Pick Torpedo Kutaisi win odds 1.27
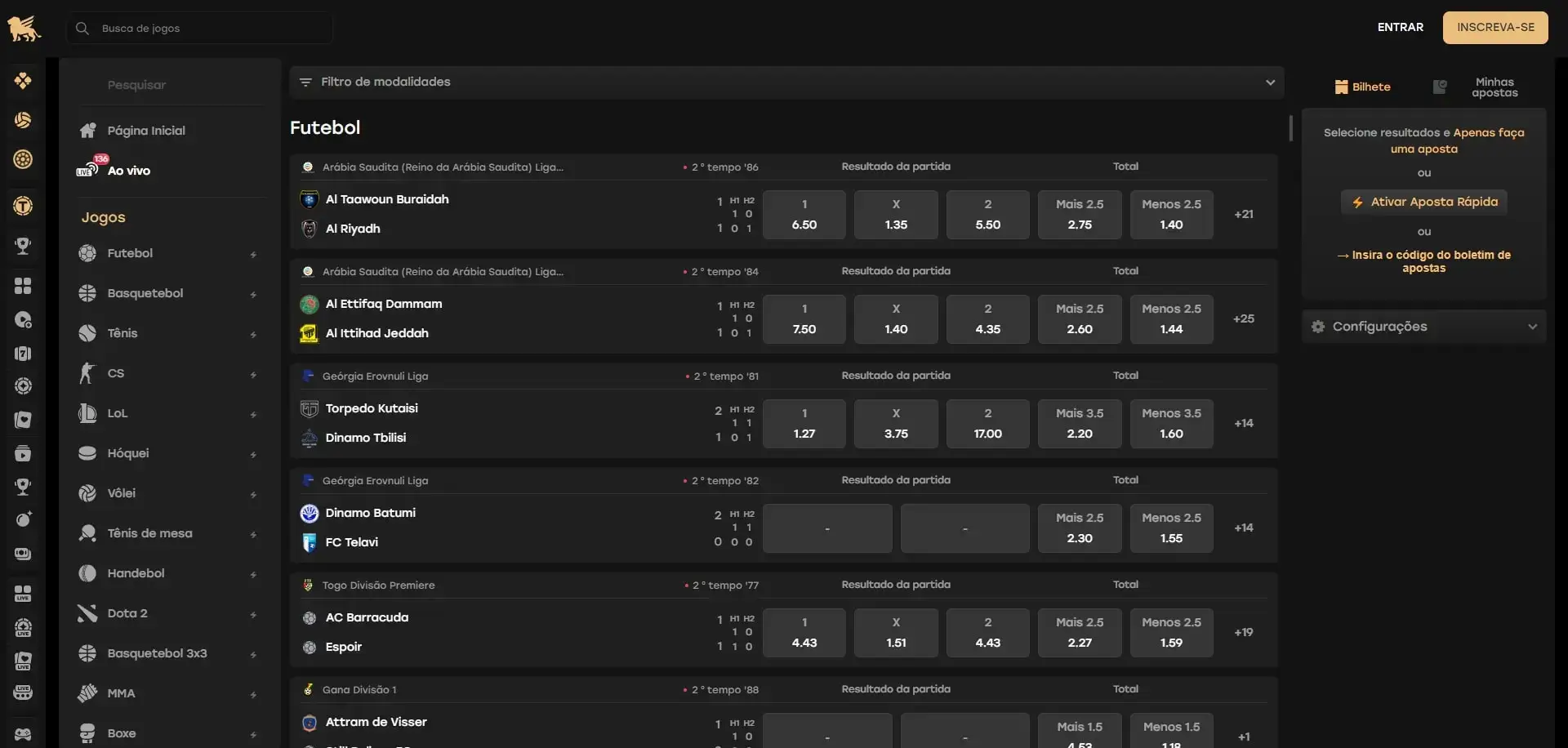 pyautogui.click(x=804, y=424)
